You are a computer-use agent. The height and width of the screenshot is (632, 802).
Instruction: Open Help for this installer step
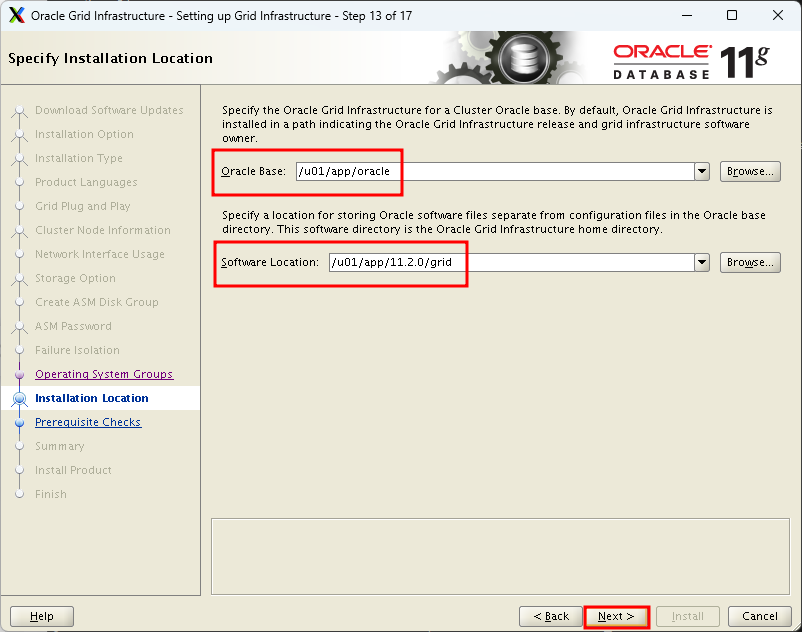click(42, 617)
